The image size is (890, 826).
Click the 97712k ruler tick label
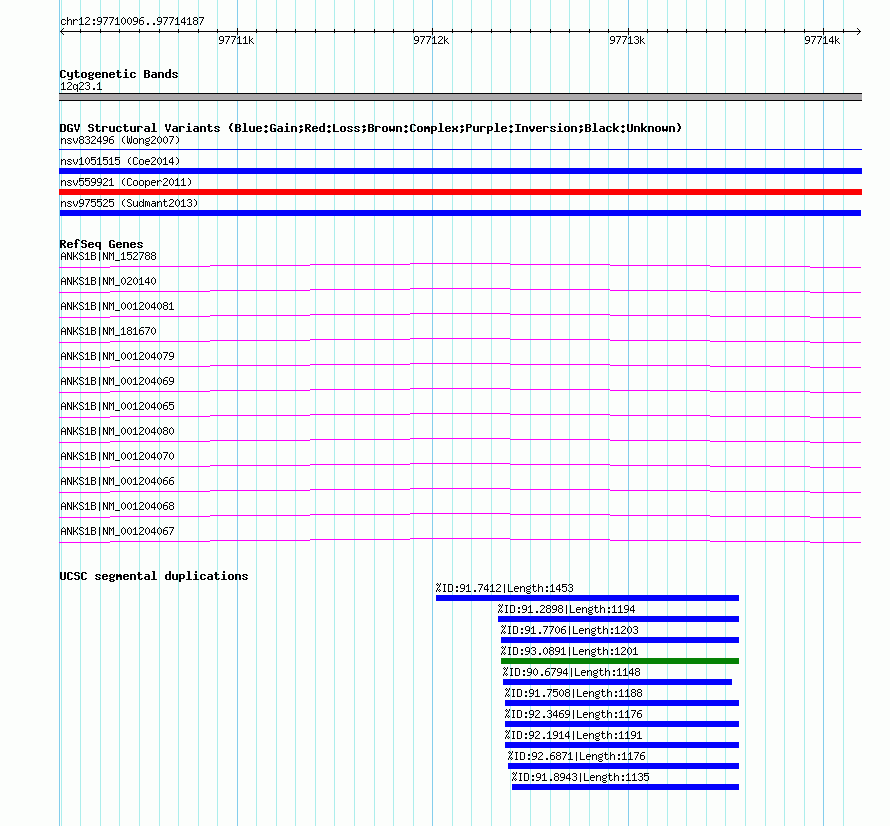(x=431, y=40)
